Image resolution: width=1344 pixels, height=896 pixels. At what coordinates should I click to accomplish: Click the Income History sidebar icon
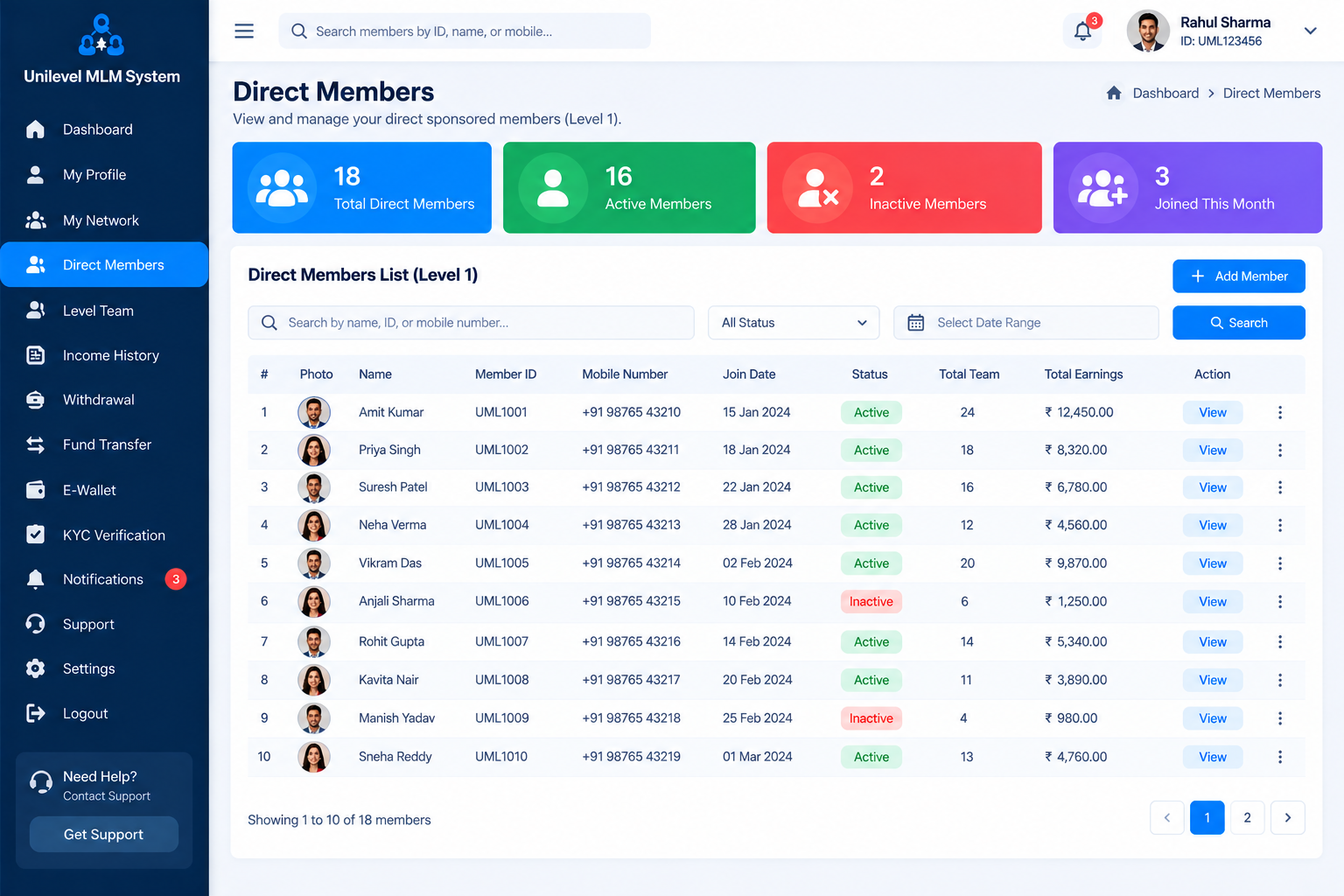click(x=36, y=355)
